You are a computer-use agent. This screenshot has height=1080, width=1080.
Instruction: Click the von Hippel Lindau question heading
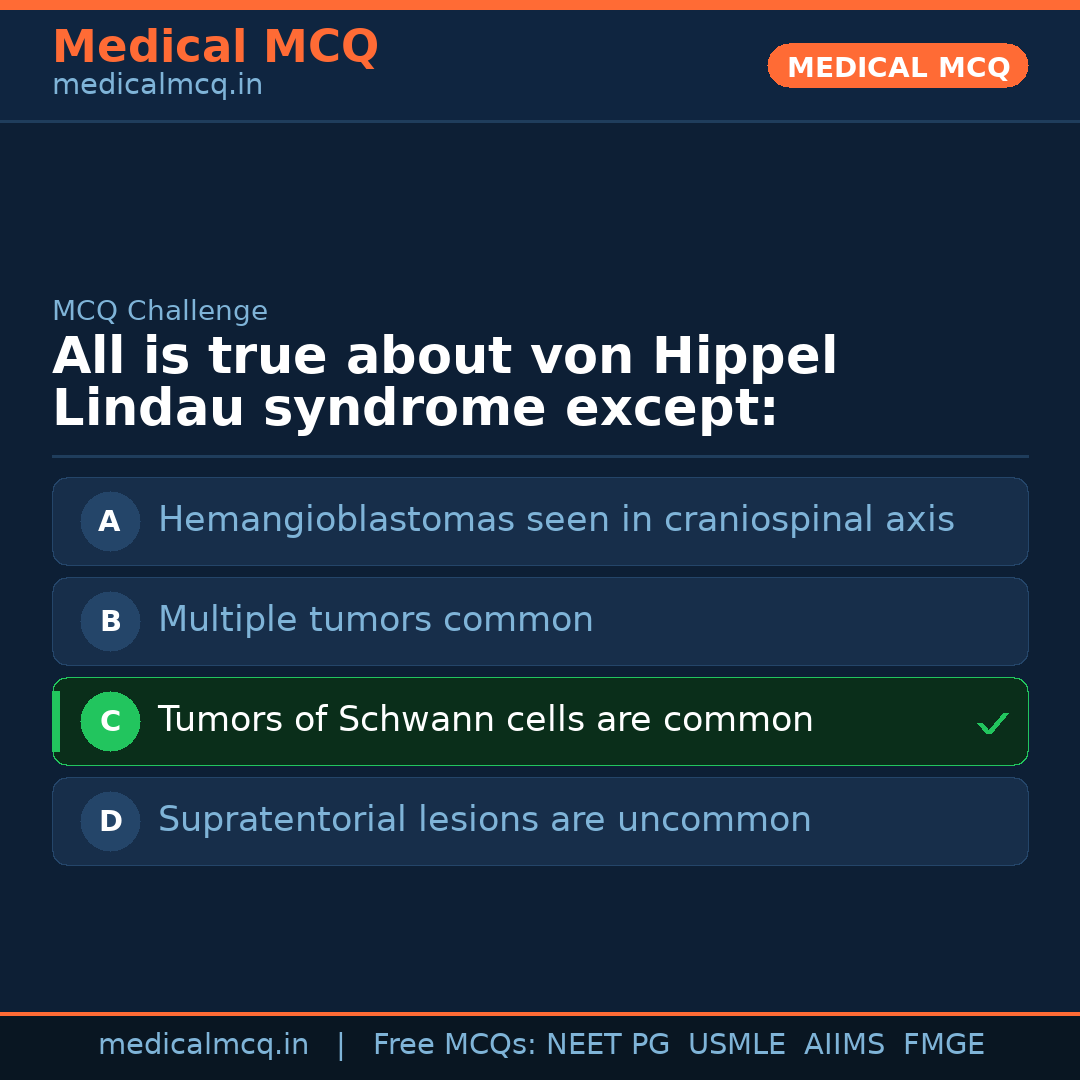coord(444,383)
